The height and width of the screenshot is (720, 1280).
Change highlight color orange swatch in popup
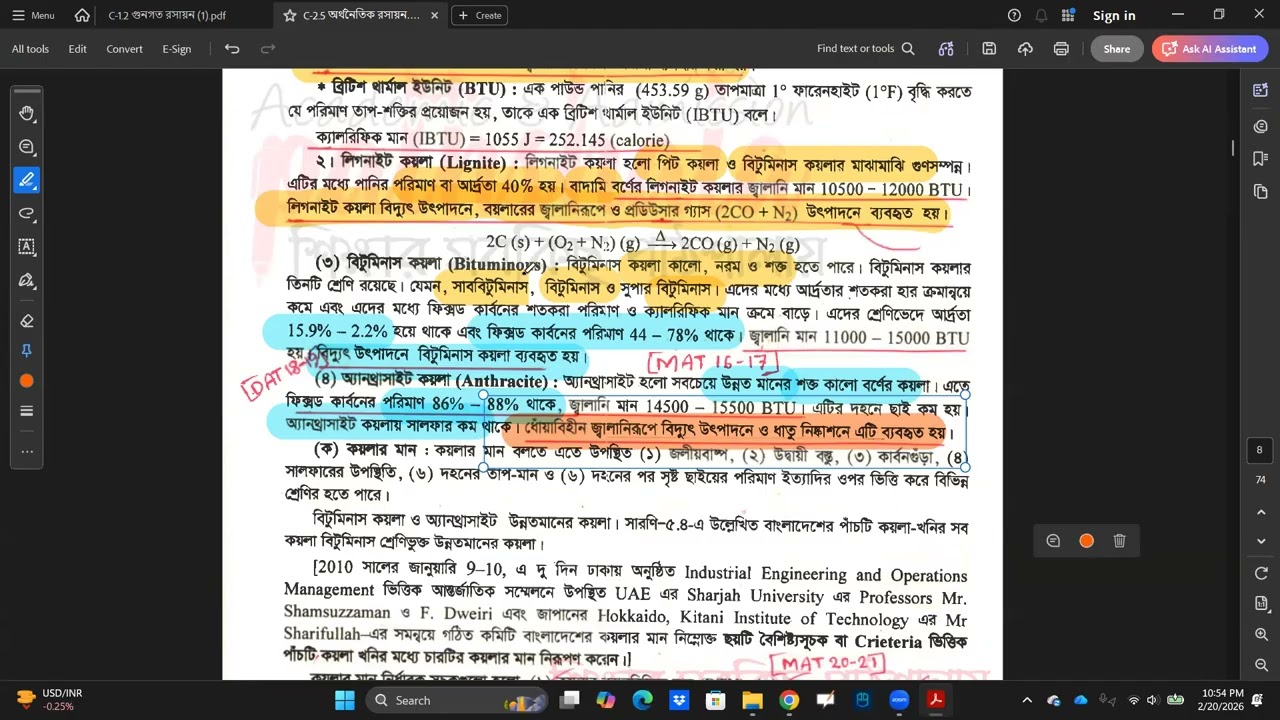(1086, 541)
